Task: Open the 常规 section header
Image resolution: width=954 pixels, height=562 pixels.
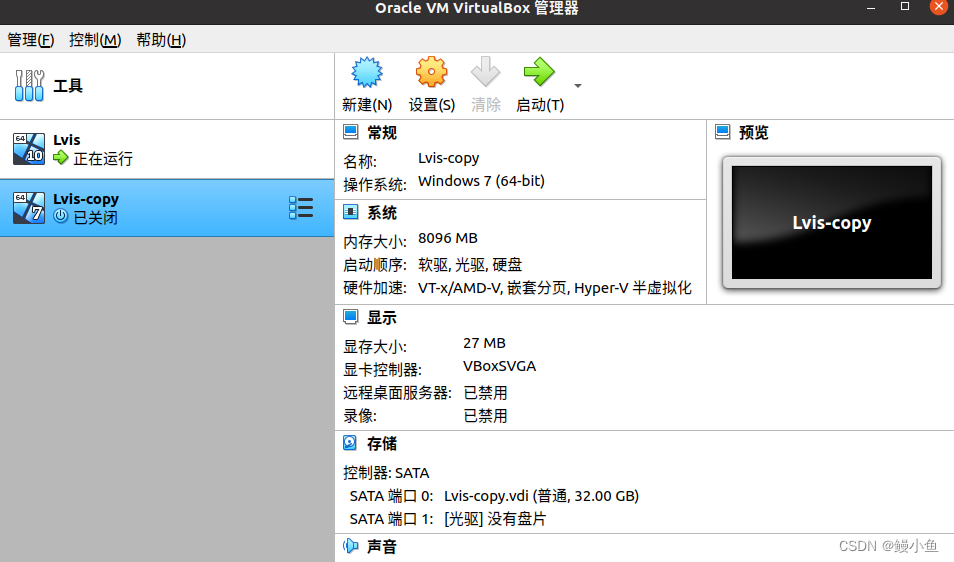Action: tap(382, 133)
